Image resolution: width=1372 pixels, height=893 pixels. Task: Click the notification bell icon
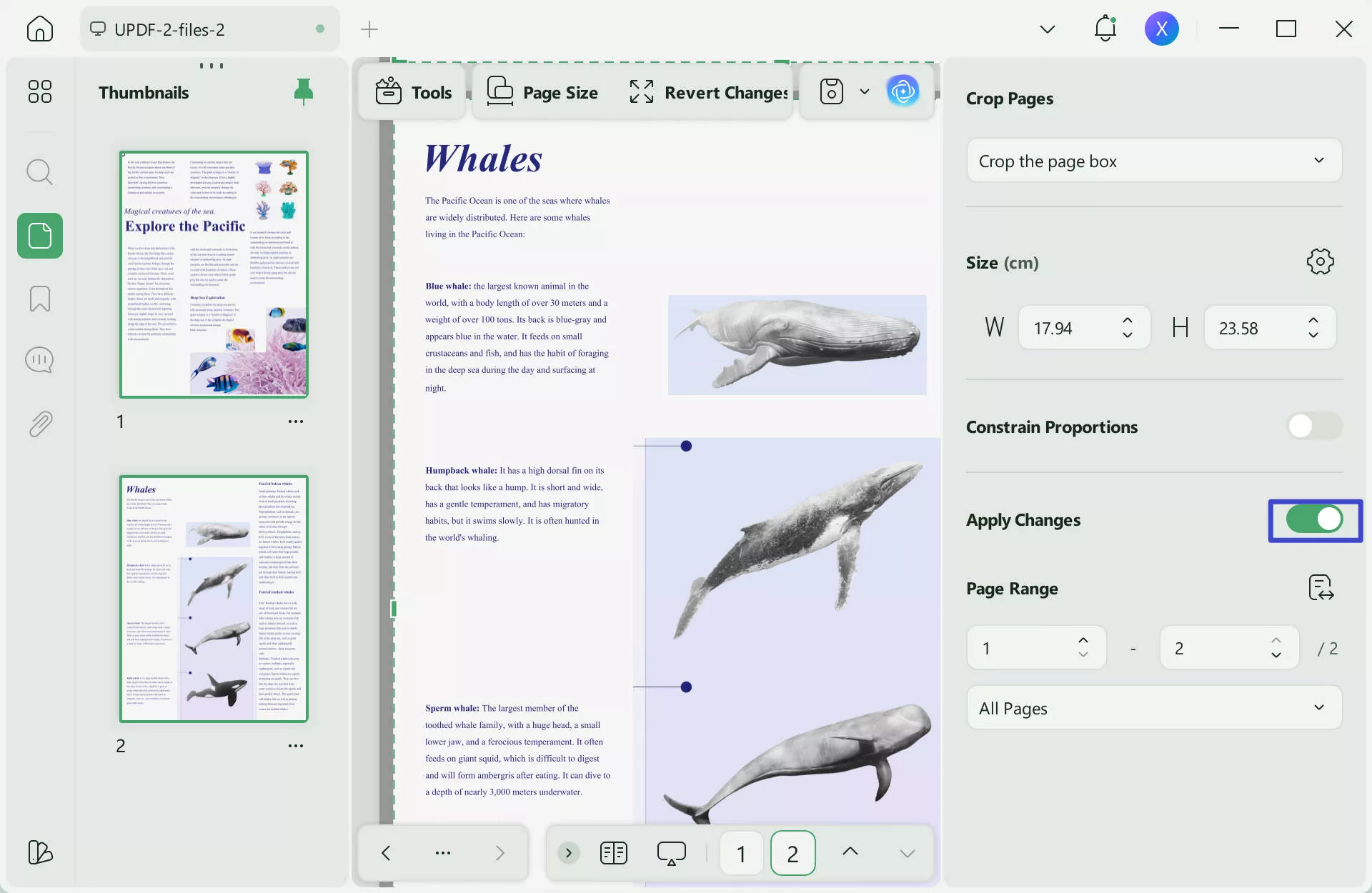pyautogui.click(x=1105, y=29)
